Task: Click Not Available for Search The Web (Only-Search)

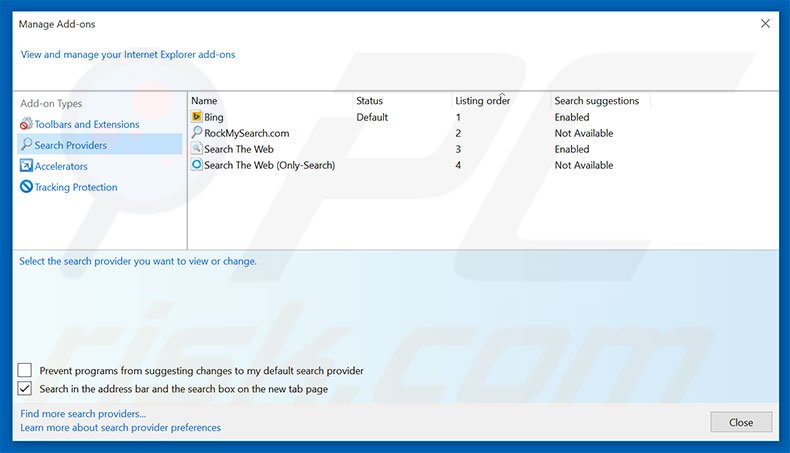Action: [x=584, y=165]
